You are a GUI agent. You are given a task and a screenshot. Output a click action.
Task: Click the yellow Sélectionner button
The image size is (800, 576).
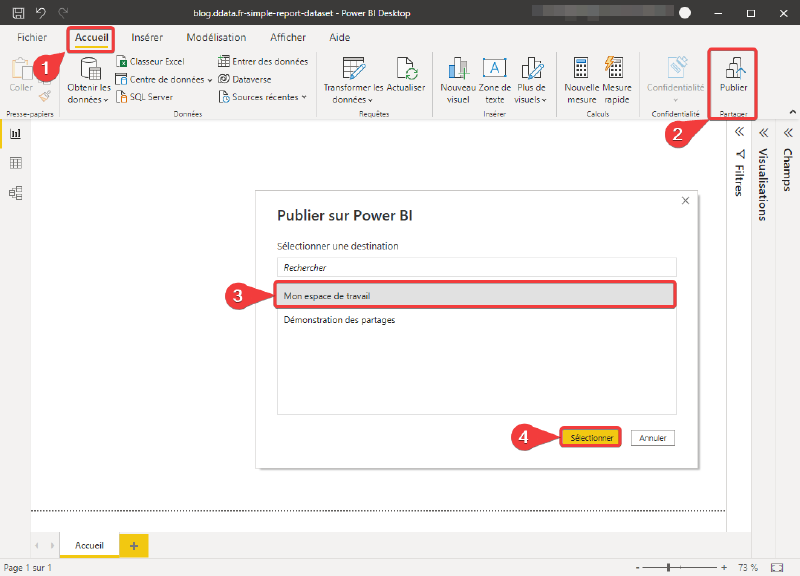point(591,438)
